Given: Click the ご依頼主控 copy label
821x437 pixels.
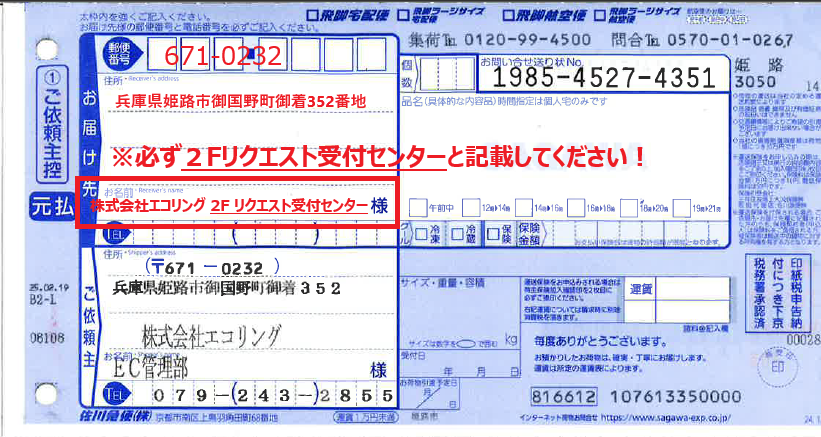Looking at the screenshot, I should [52, 124].
